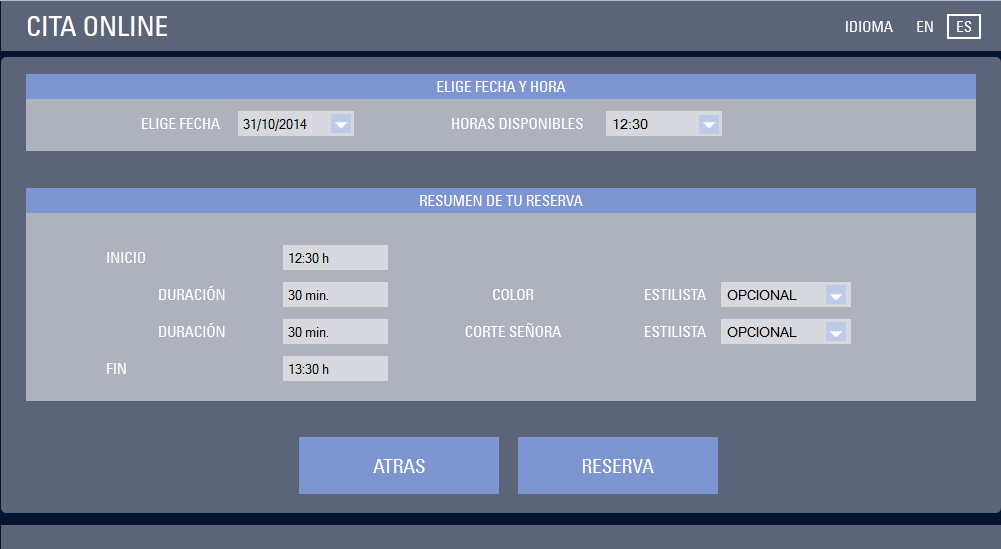Image resolution: width=1001 pixels, height=549 pixels.
Task: Click the duration field in the CORTE SEÑORA row
Action: click(x=335, y=332)
